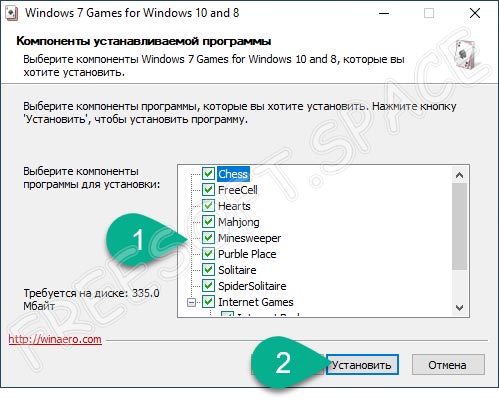Click the Отмена button
The height and width of the screenshot is (405, 499).
click(448, 365)
